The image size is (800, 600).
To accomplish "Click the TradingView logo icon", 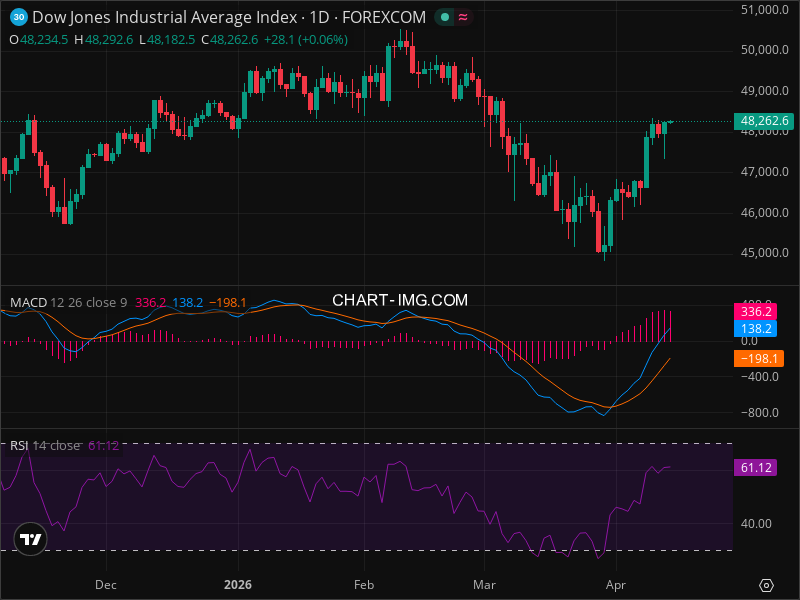I will [30, 539].
